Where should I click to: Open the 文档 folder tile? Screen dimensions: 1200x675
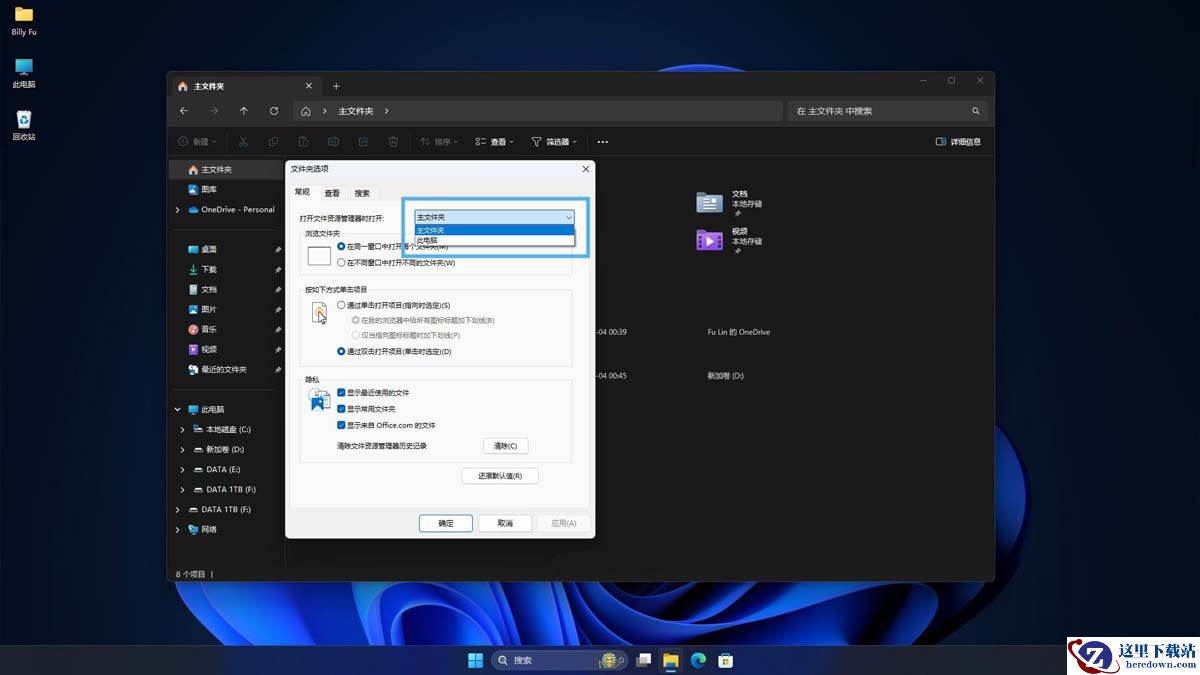tap(729, 202)
